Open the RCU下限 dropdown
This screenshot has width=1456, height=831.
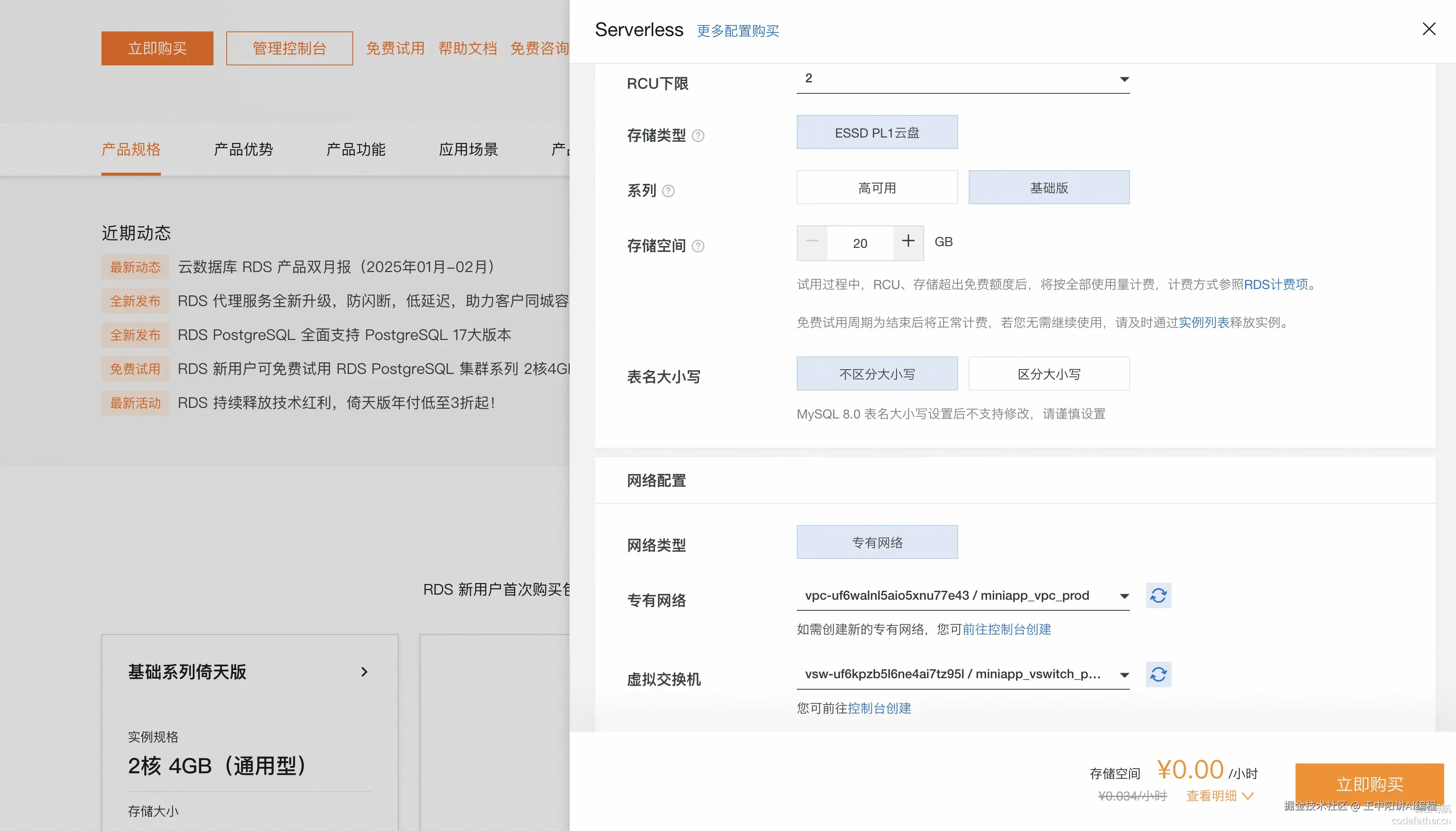(963, 79)
